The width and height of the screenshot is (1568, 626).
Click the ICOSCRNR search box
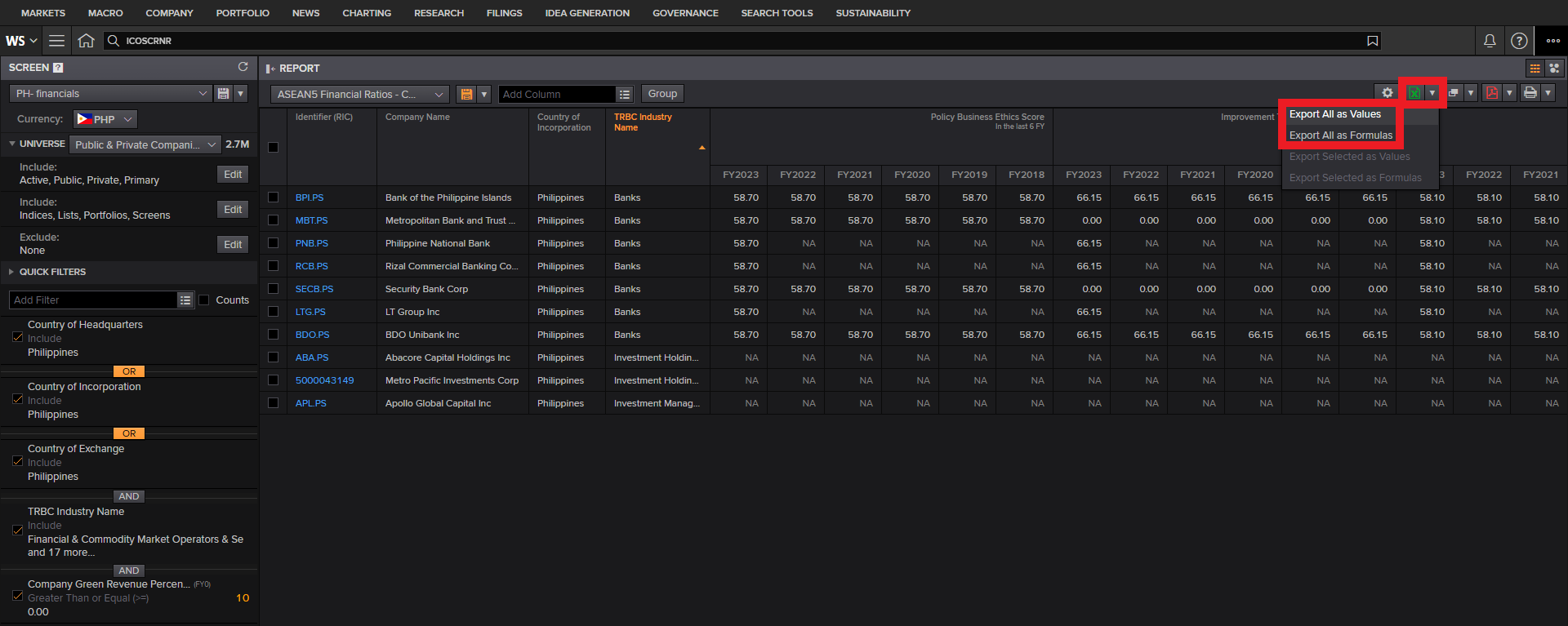click(x=743, y=41)
